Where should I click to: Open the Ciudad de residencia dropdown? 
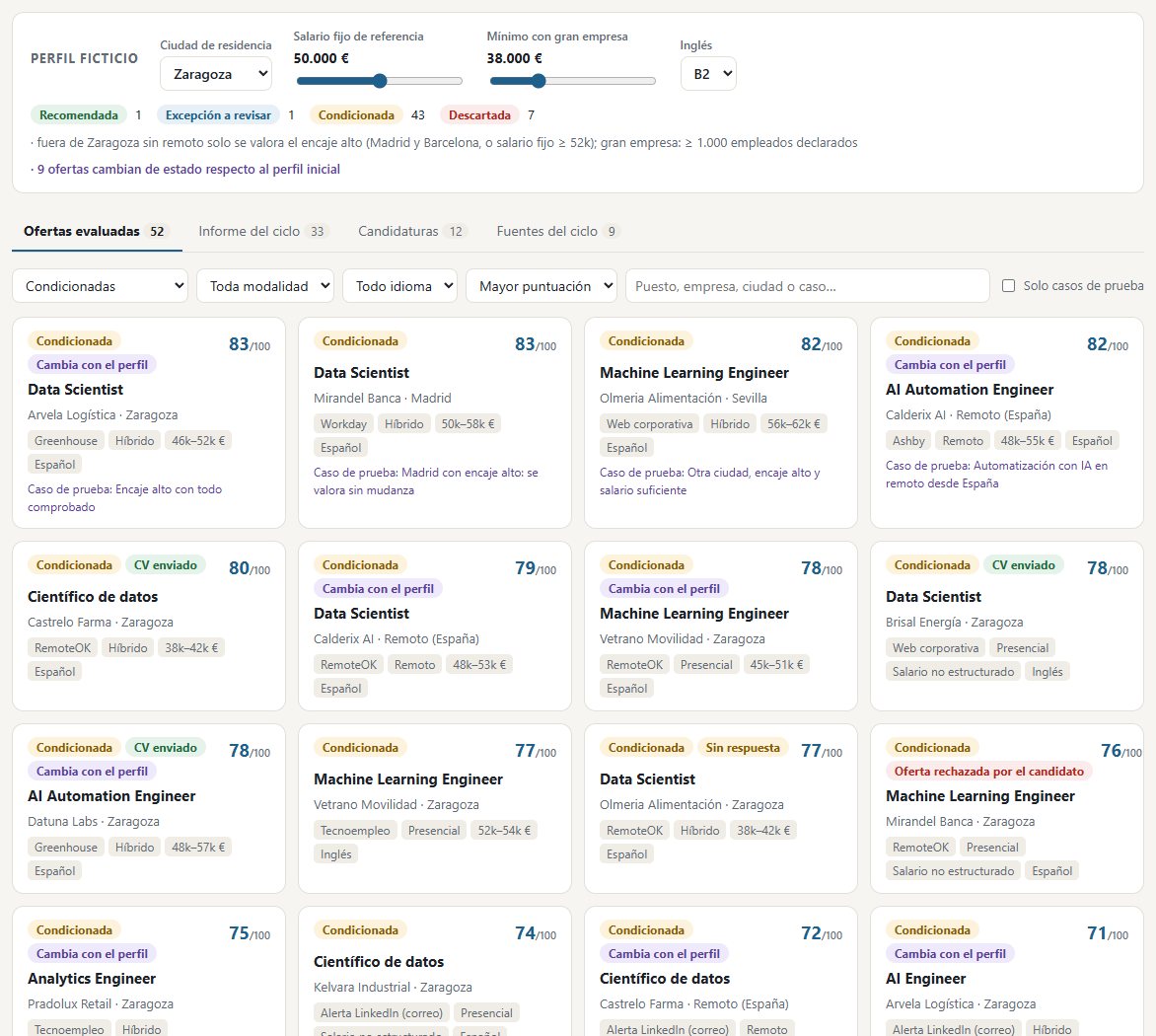[215, 74]
